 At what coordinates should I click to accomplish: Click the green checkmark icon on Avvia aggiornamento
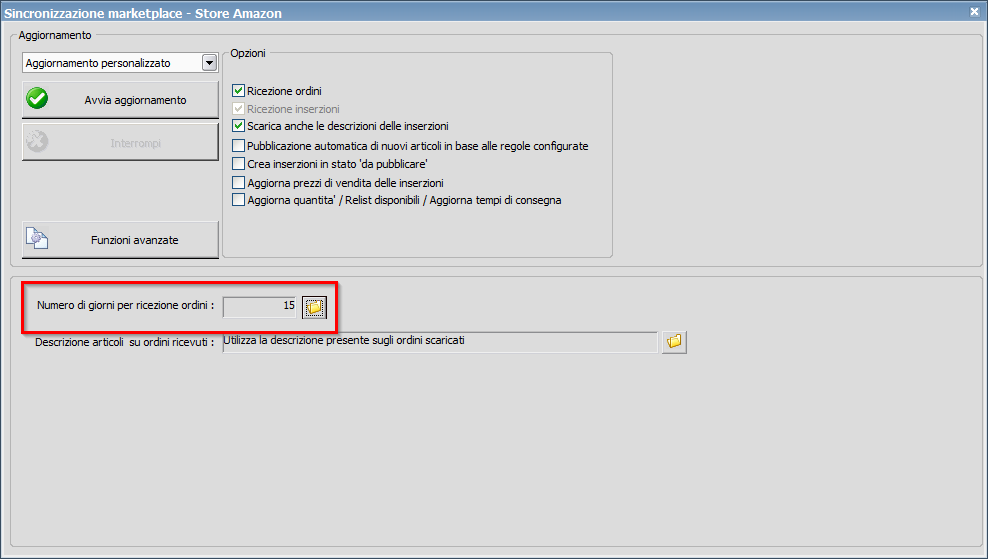point(37,99)
